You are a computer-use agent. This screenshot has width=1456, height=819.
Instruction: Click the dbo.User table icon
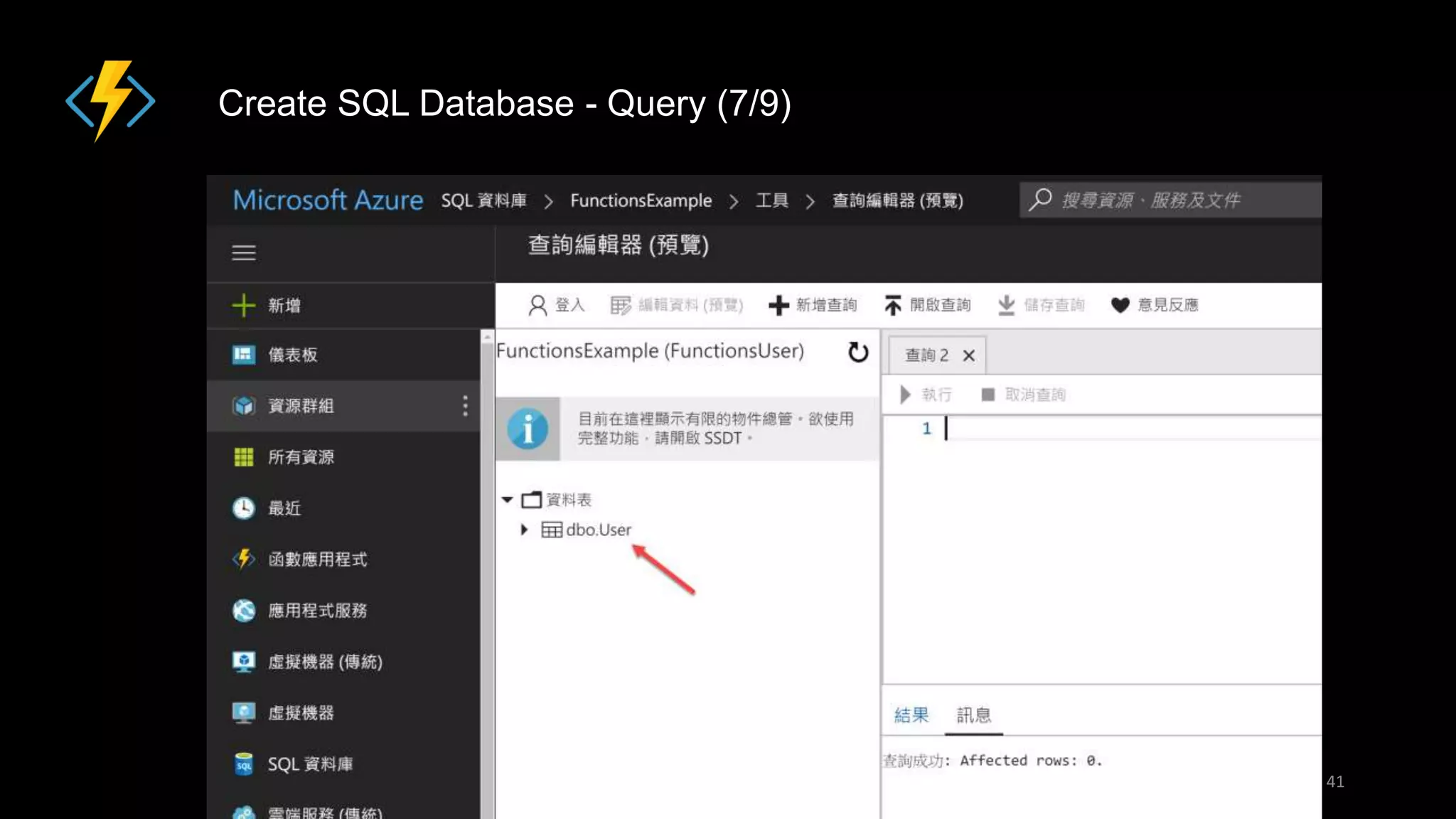[552, 530]
